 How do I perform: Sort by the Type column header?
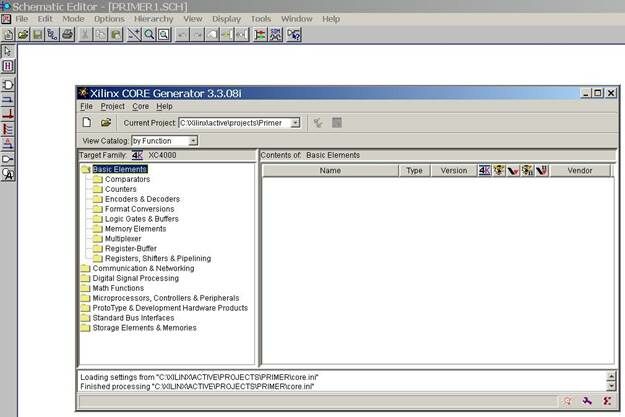[x=414, y=171]
